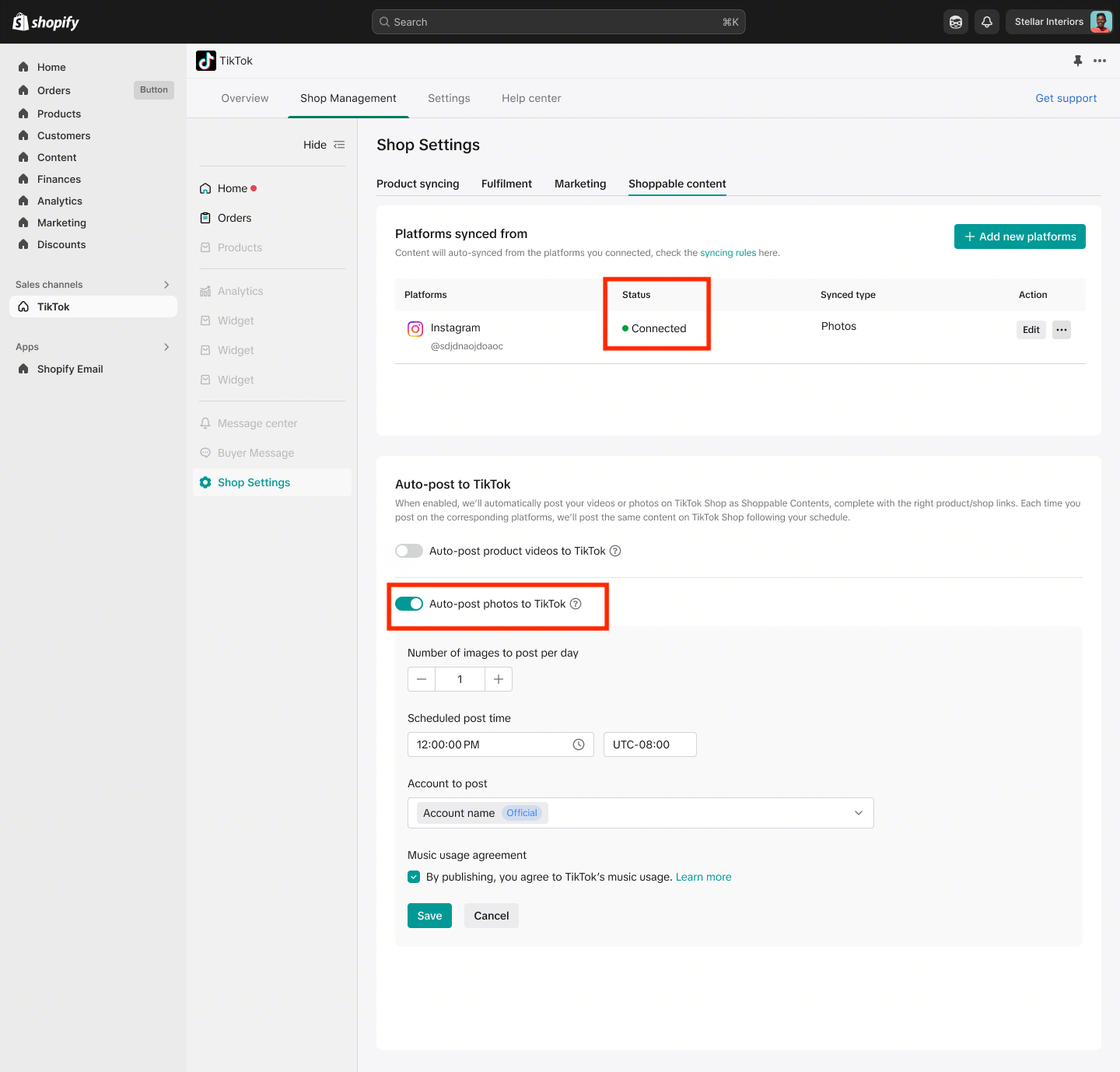Click Add new platforms button
Screen dimensions: 1120x1072
(x=1020, y=236)
